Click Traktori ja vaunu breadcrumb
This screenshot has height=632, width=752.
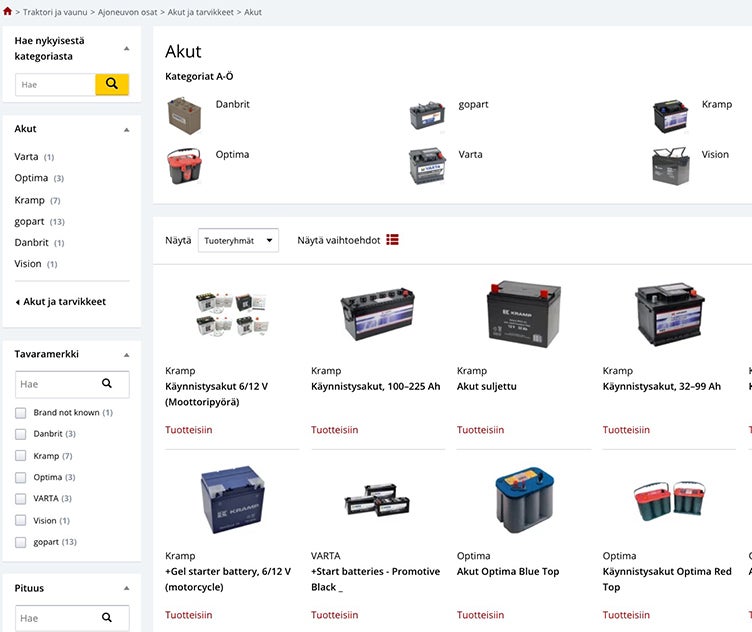pos(55,12)
